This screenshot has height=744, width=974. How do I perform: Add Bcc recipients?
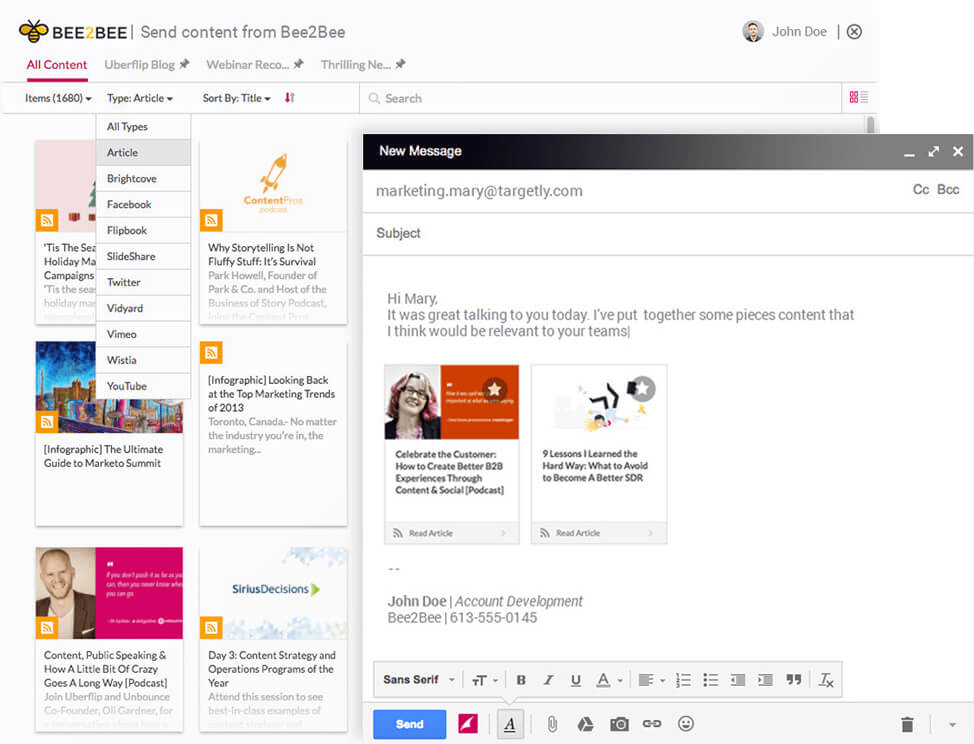[x=948, y=189]
